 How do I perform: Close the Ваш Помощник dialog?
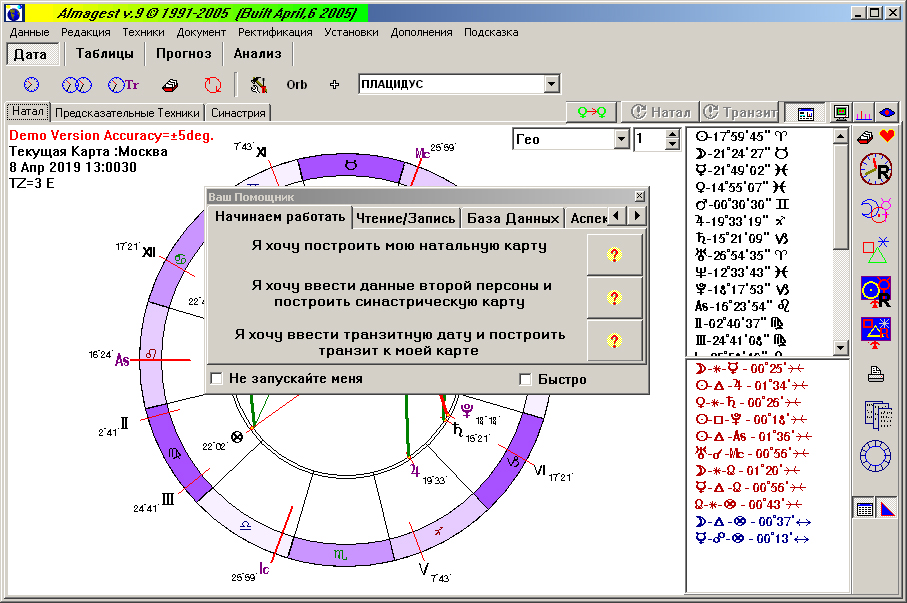coord(639,197)
